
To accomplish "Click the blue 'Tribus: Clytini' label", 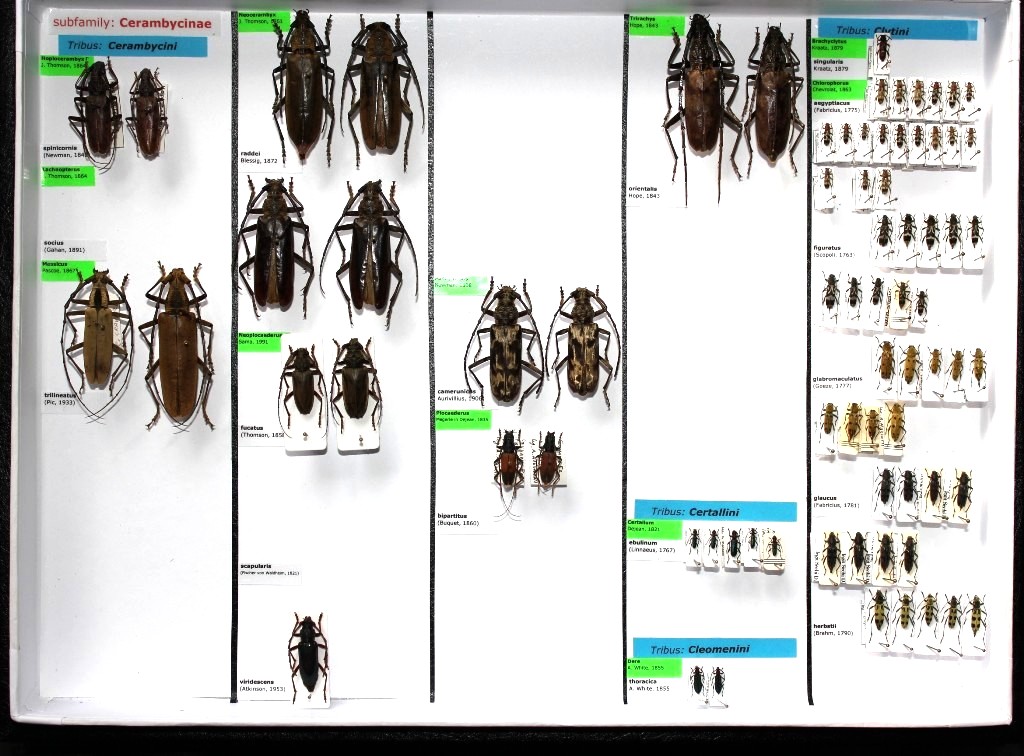I will [x=896, y=30].
